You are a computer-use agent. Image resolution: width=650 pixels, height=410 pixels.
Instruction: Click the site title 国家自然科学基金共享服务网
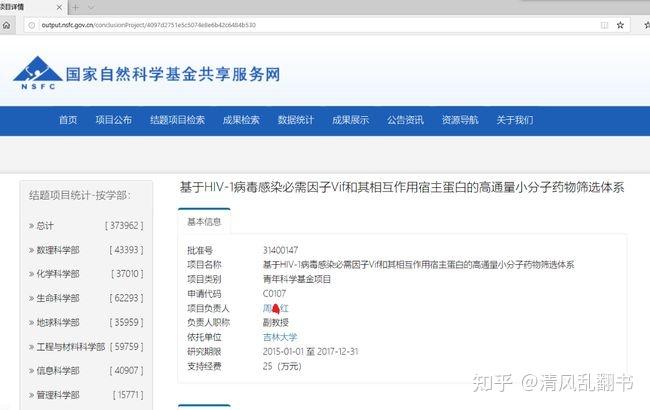coord(173,74)
